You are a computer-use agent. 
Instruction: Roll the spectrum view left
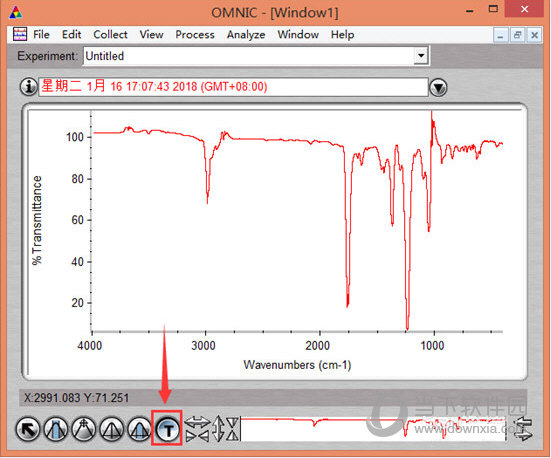pyautogui.click(x=524, y=423)
